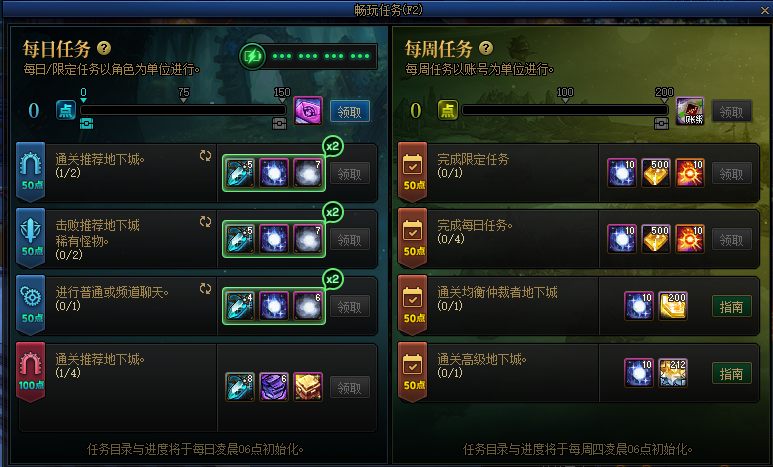The height and width of the screenshot is (467, 773).
Task: Click the chest icon below weekly 200 marker
Action: tap(662, 123)
